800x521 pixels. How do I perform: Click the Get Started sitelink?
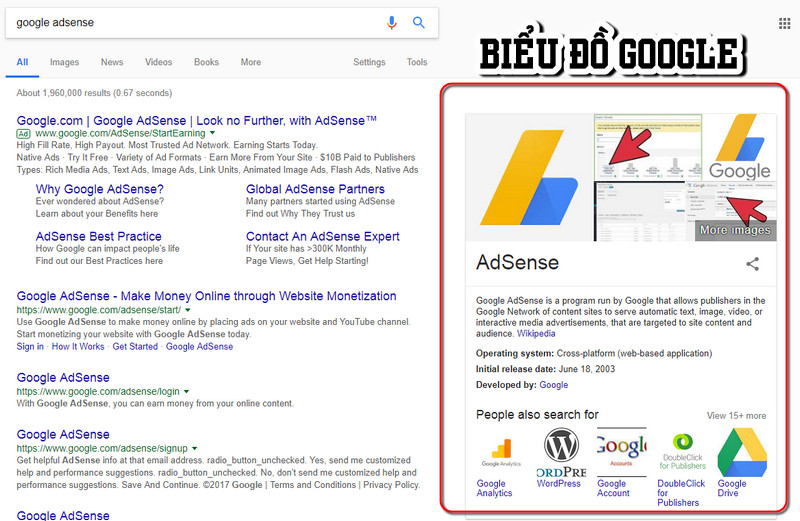coord(135,346)
